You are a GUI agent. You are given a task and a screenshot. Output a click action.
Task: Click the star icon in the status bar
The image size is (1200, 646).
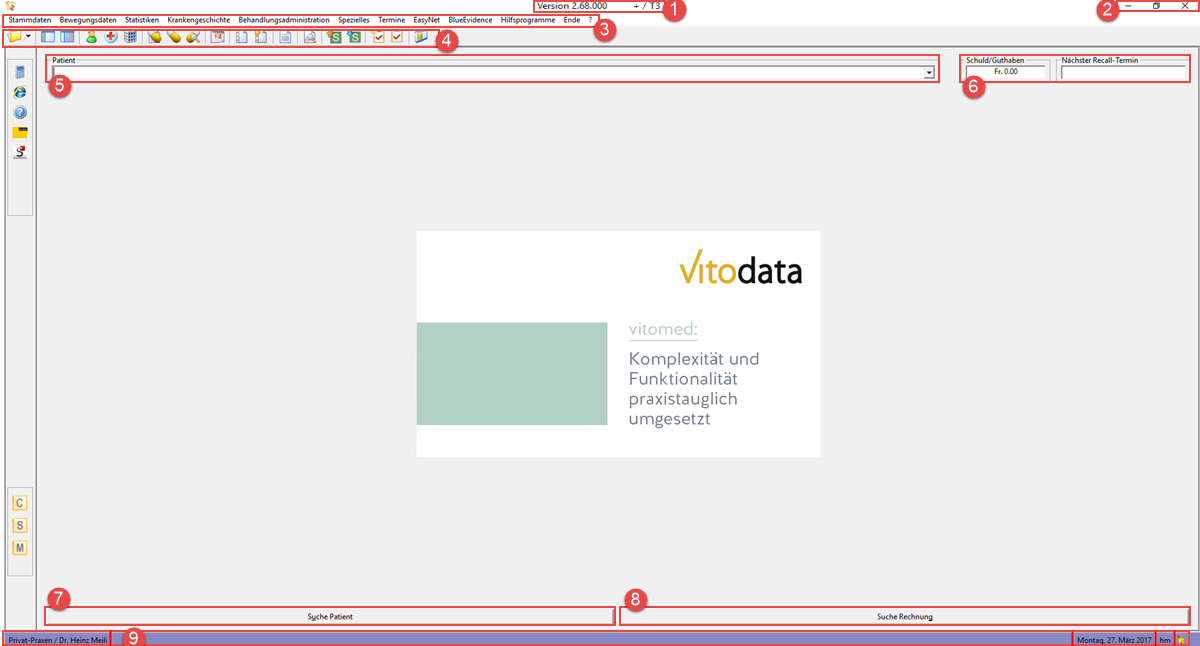point(1181,639)
